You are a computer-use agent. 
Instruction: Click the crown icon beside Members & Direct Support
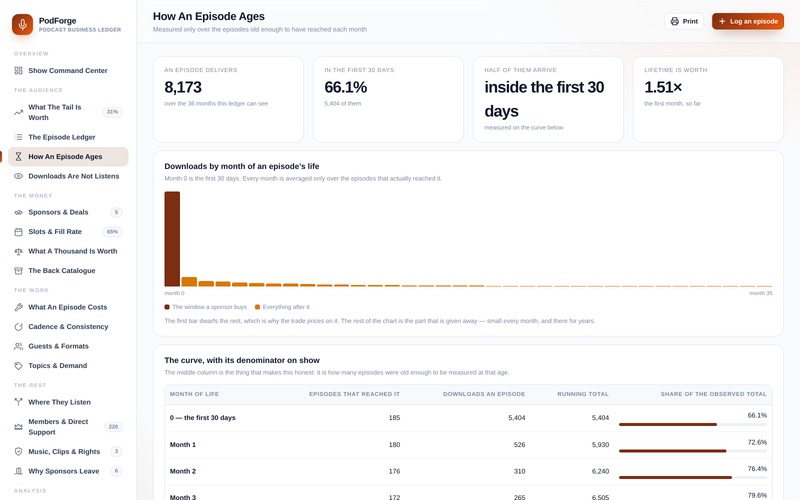(18, 427)
